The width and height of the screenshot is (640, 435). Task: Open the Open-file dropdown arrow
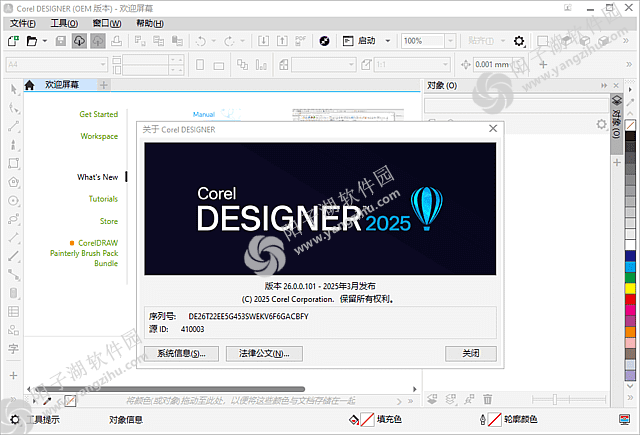[45, 41]
